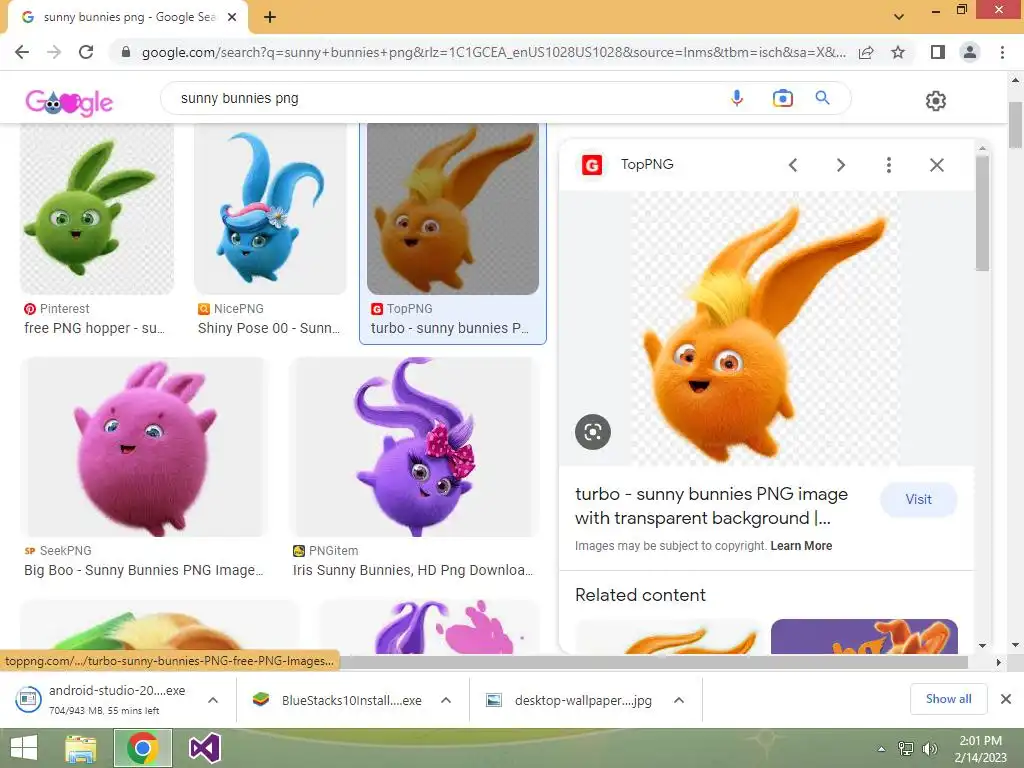This screenshot has height=768, width=1024.
Task: Click Chrome icon in taskbar
Action: [x=143, y=748]
